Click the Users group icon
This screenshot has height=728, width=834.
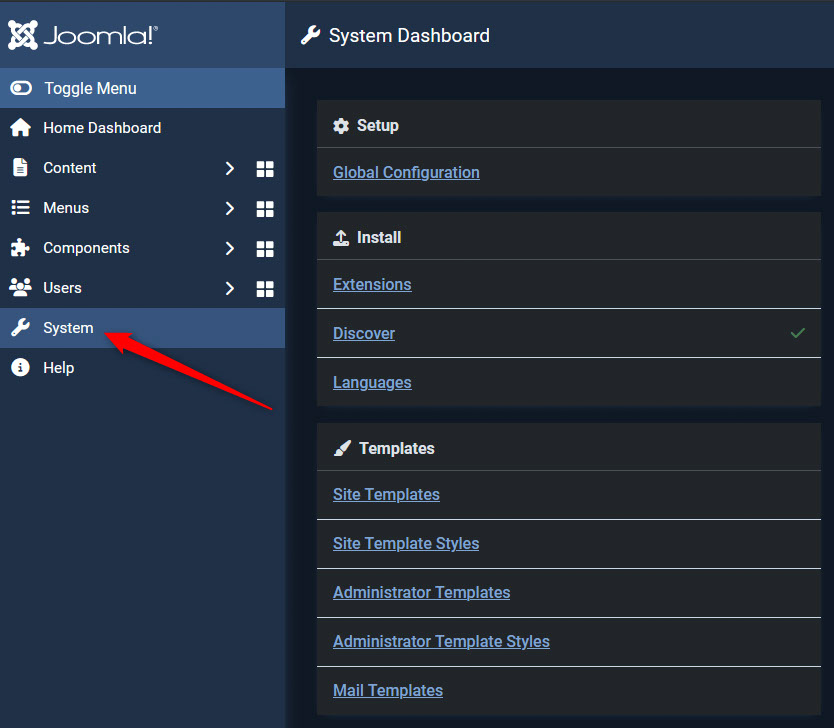[x=20, y=288]
